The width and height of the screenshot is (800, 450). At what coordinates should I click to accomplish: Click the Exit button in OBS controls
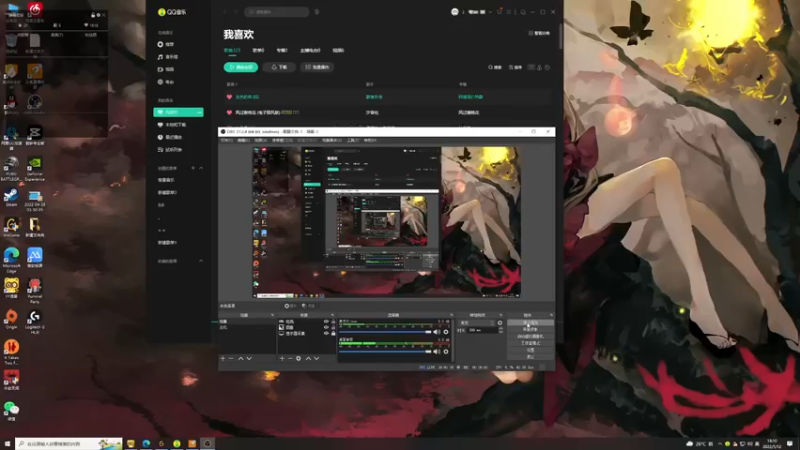click(530, 357)
